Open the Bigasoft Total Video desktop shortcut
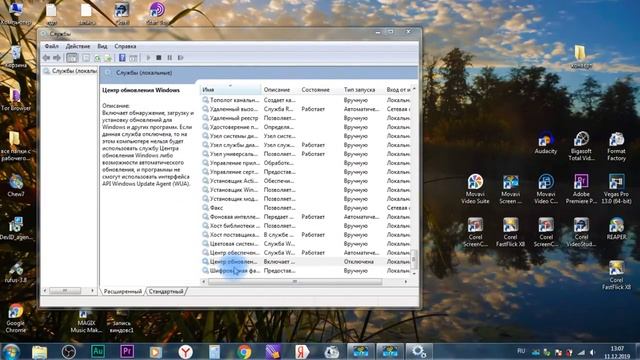The width and height of the screenshot is (640, 360). [581, 146]
